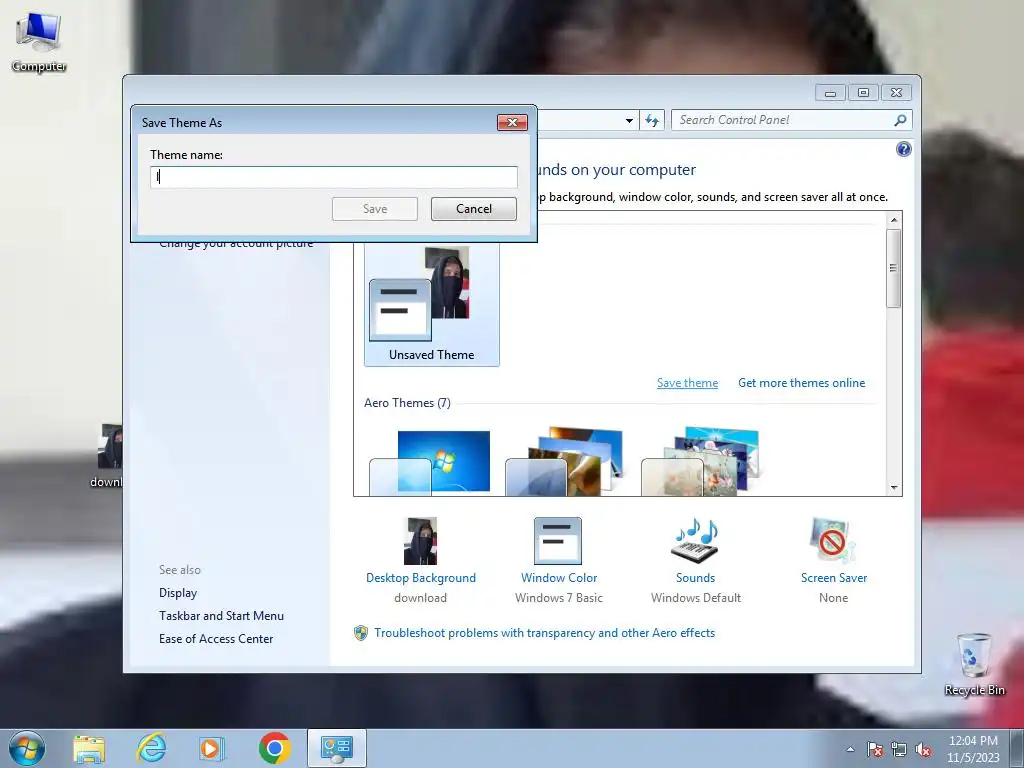Open the Desktop Background icon
Image resolution: width=1024 pixels, height=768 pixels.
[421, 541]
